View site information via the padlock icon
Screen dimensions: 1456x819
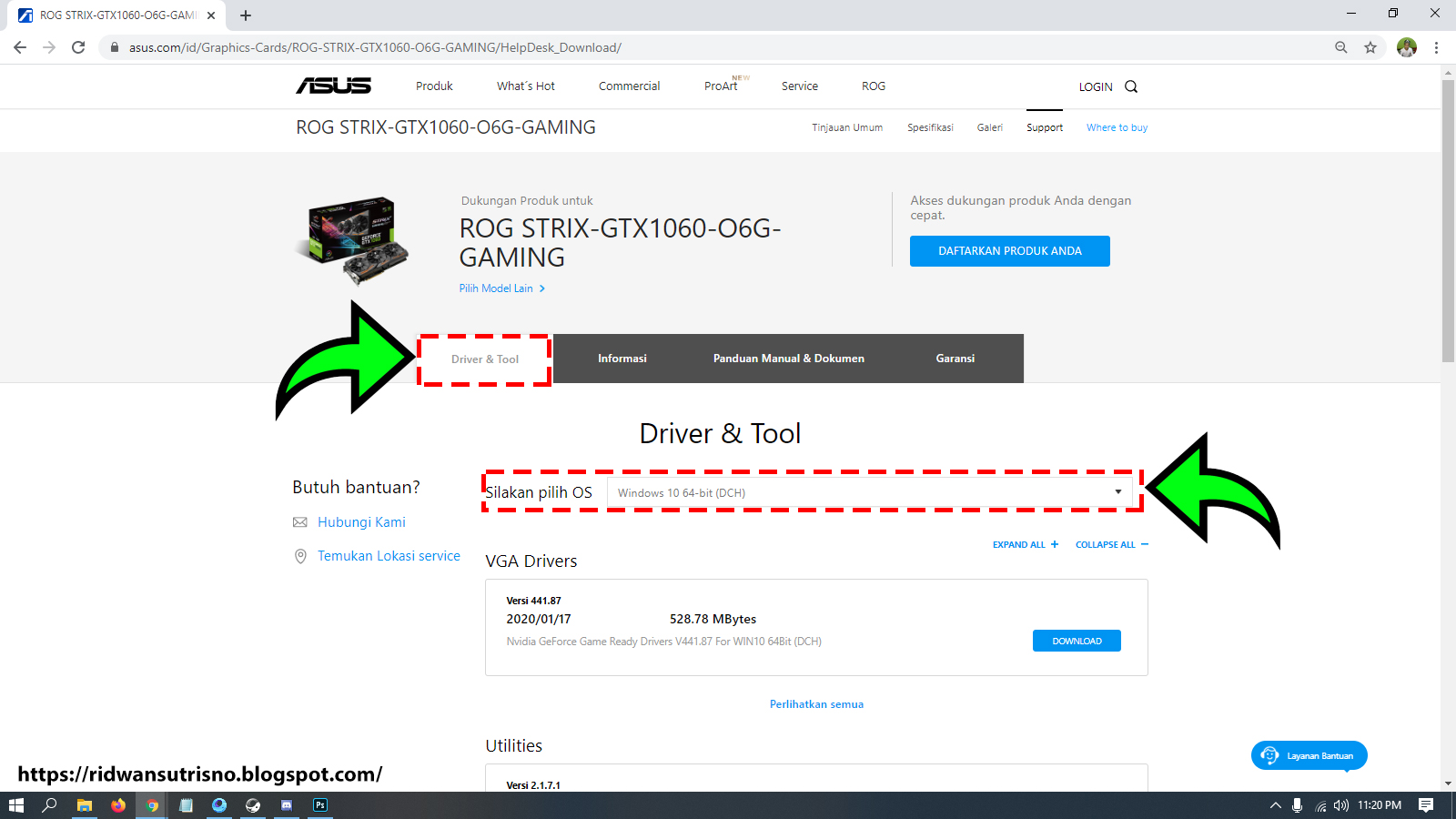point(115,47)
